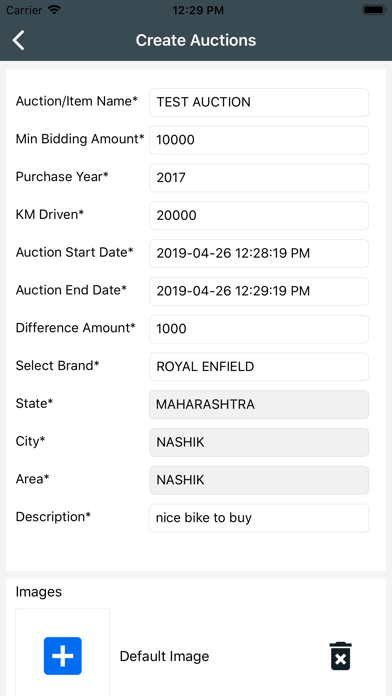Delete default image with trash icon
The image size is (392, 696).
(341, 656)
